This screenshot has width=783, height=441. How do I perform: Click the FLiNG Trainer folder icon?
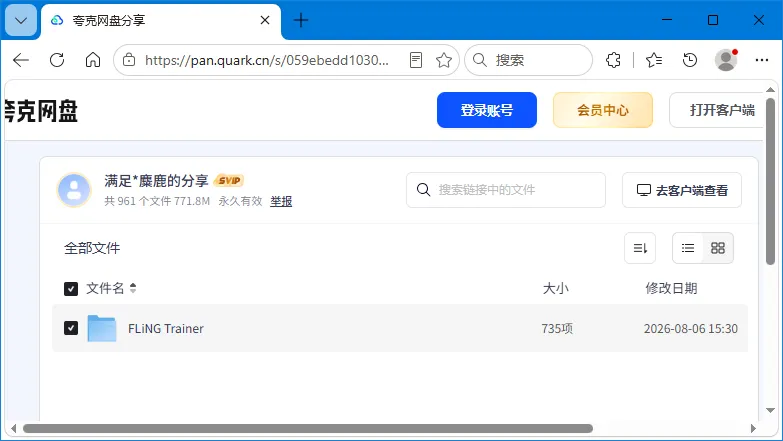coord(102,328)
